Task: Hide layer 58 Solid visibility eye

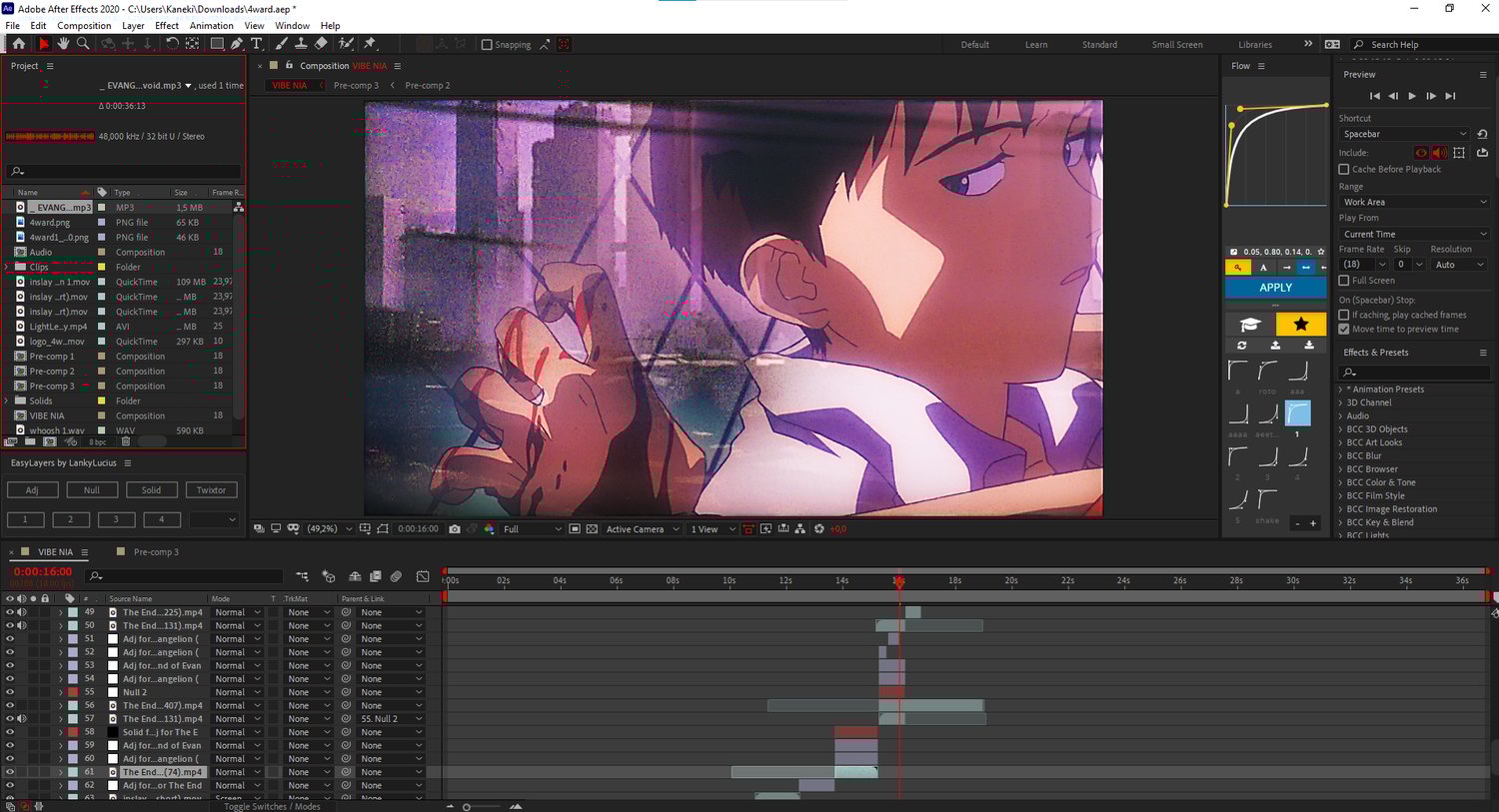Action: click(x=10, y=732)
